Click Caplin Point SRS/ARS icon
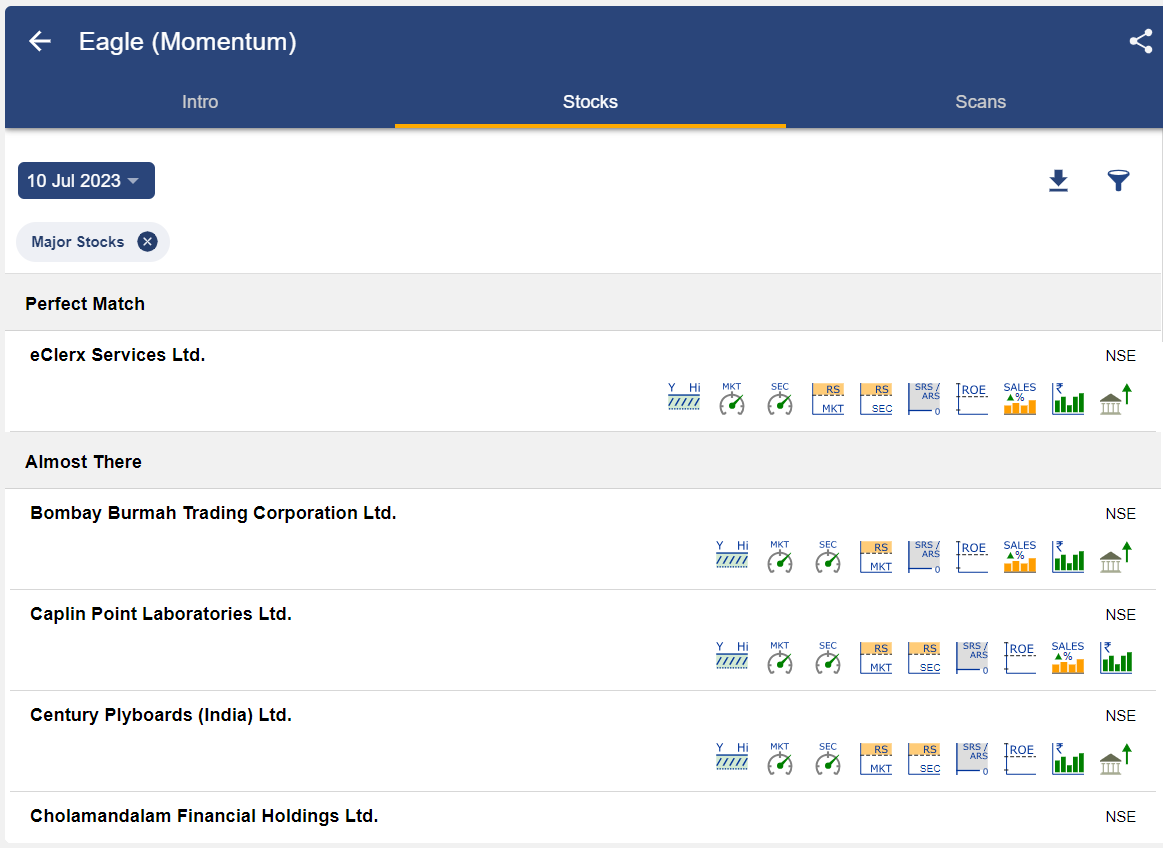The image size is (1163, 848). 972,657
